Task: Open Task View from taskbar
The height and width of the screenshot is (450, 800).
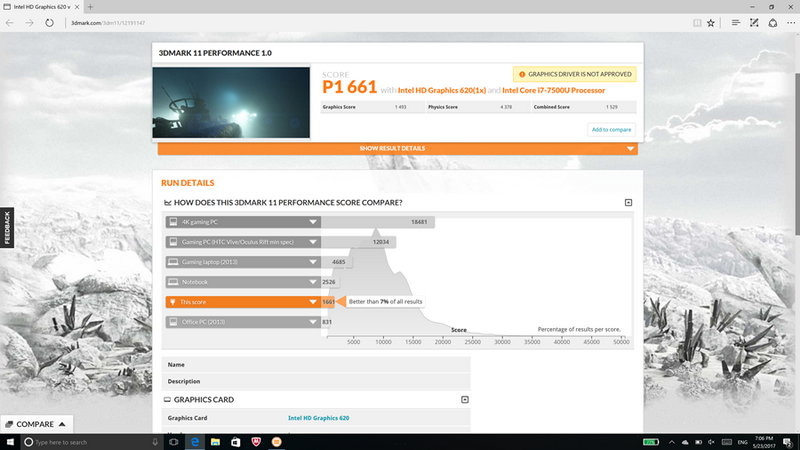Action: pyautogui.click(x=173, y=442)
